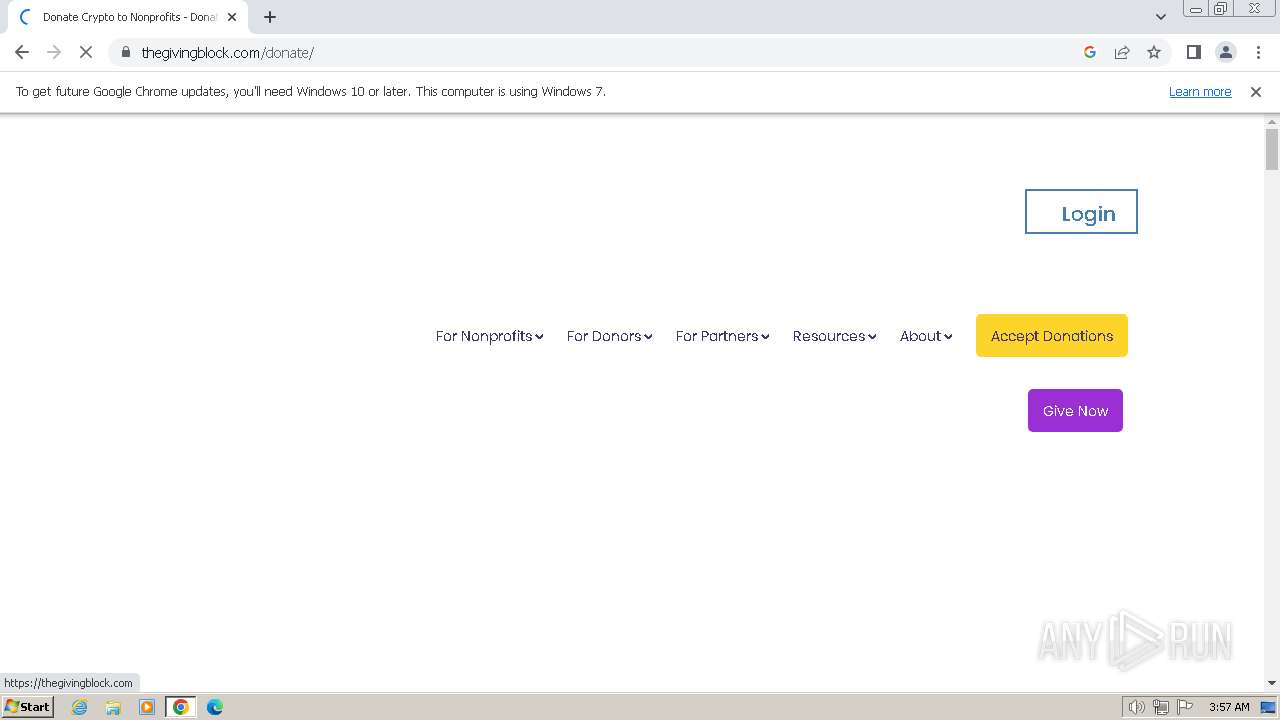Click the browser Back arrow
Image resolution: width=1280 pixels, height=720 pixels.
point(22,52)
